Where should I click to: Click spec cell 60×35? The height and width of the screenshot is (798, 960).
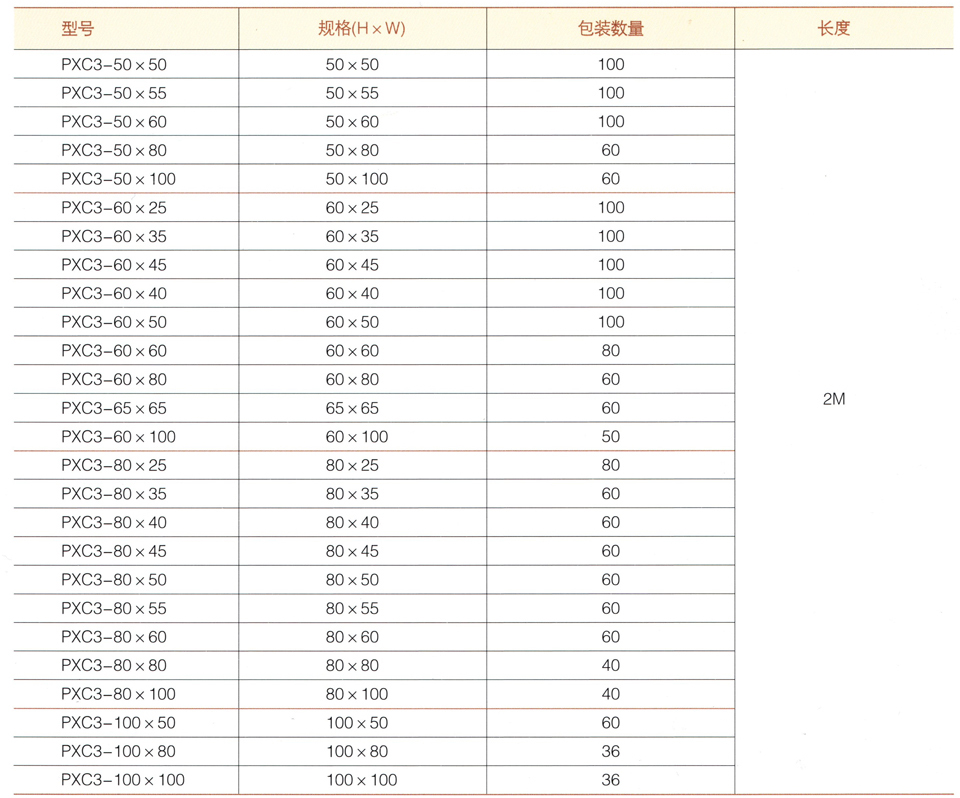[x=352, y=236]
